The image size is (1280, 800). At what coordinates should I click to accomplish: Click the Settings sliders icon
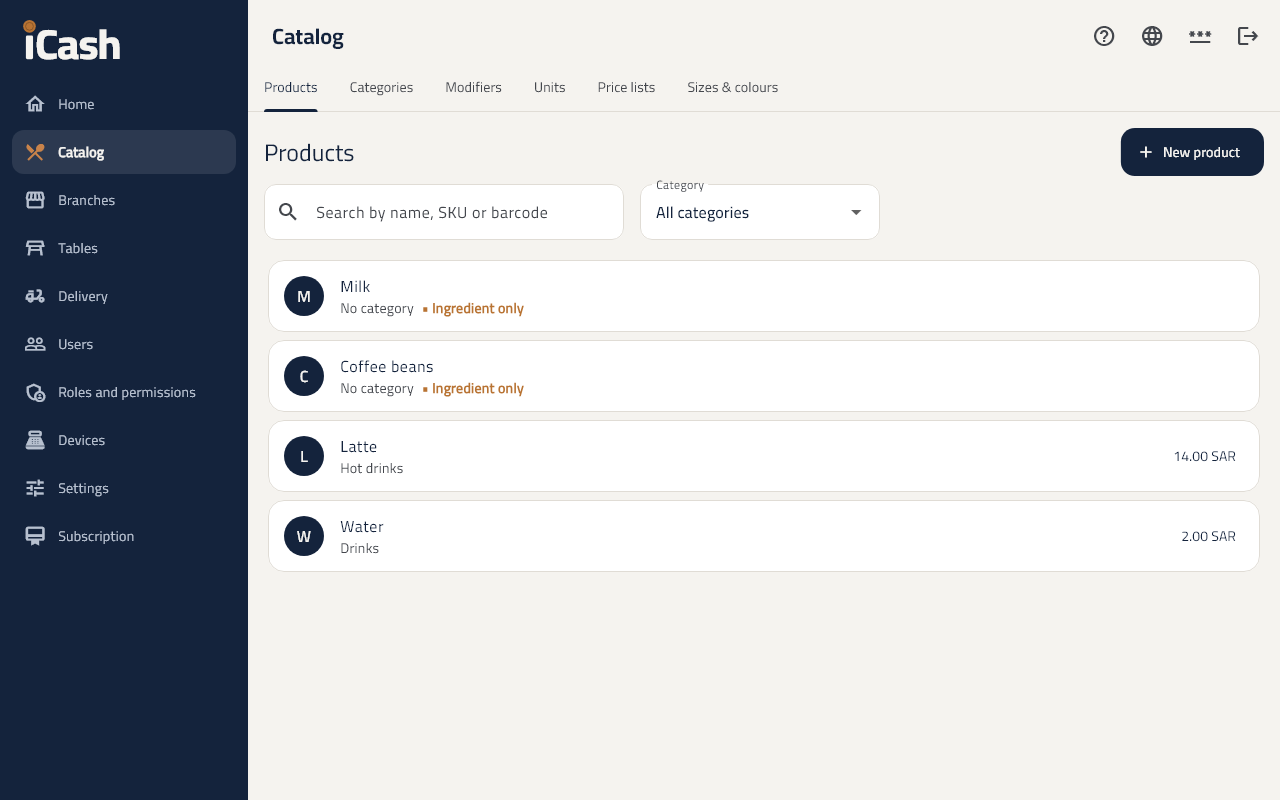(35, 488)
